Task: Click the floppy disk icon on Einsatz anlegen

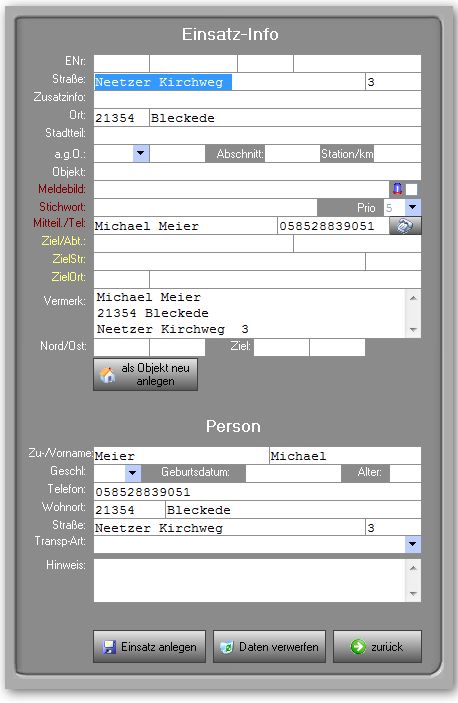Action: 109,647
